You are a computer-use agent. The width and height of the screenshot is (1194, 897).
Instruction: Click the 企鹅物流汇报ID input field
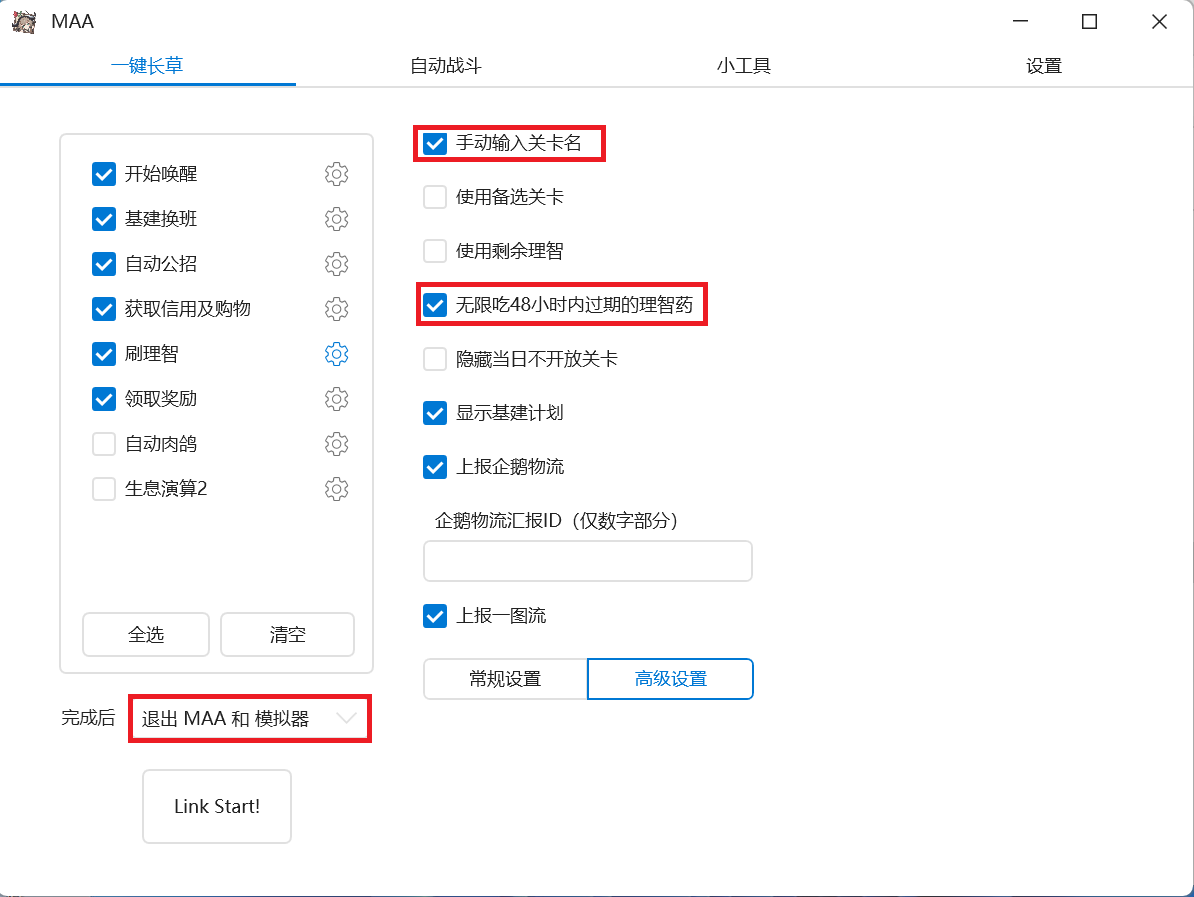(x=588, y=561)
